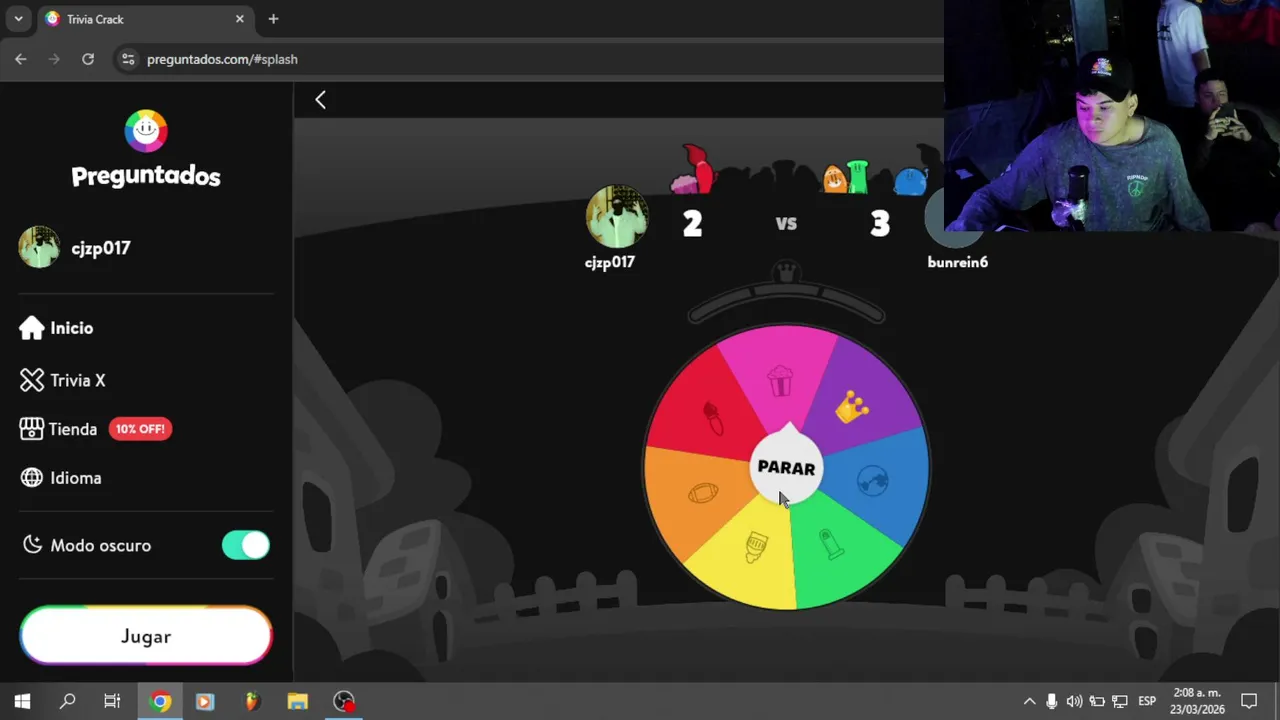Image resolution: width=1280 pixels, height=720 pixels.
Task: Click the Chrome taskbar icon
Action: coord(160,701)
